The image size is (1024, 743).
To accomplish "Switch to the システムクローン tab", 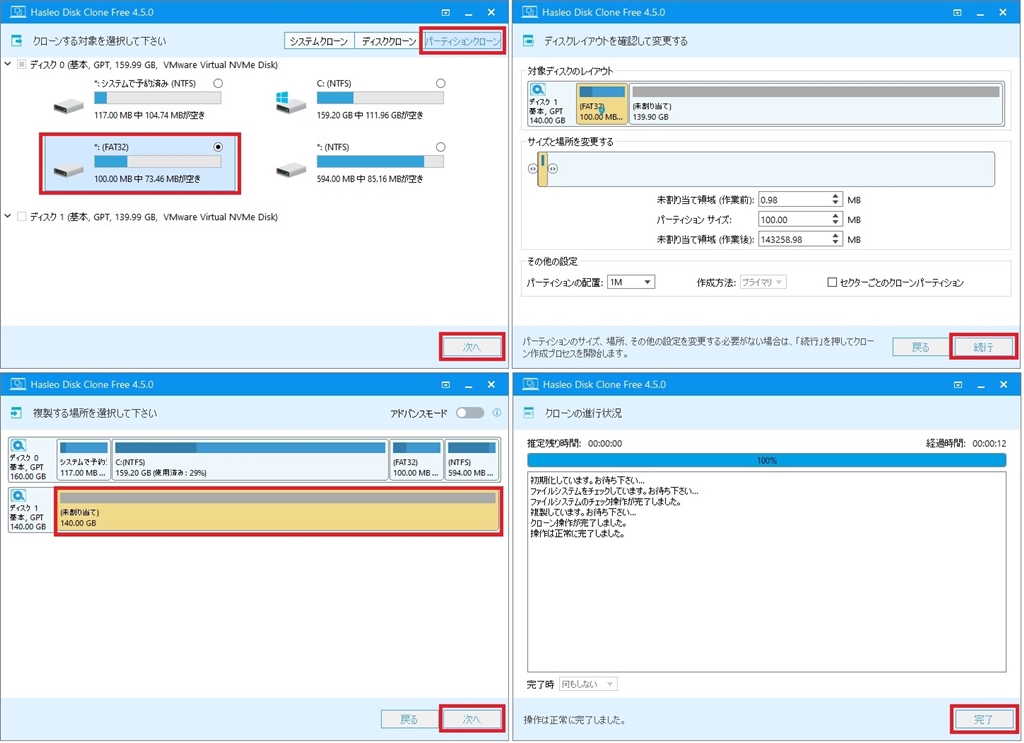I will (x=319, y=41).
